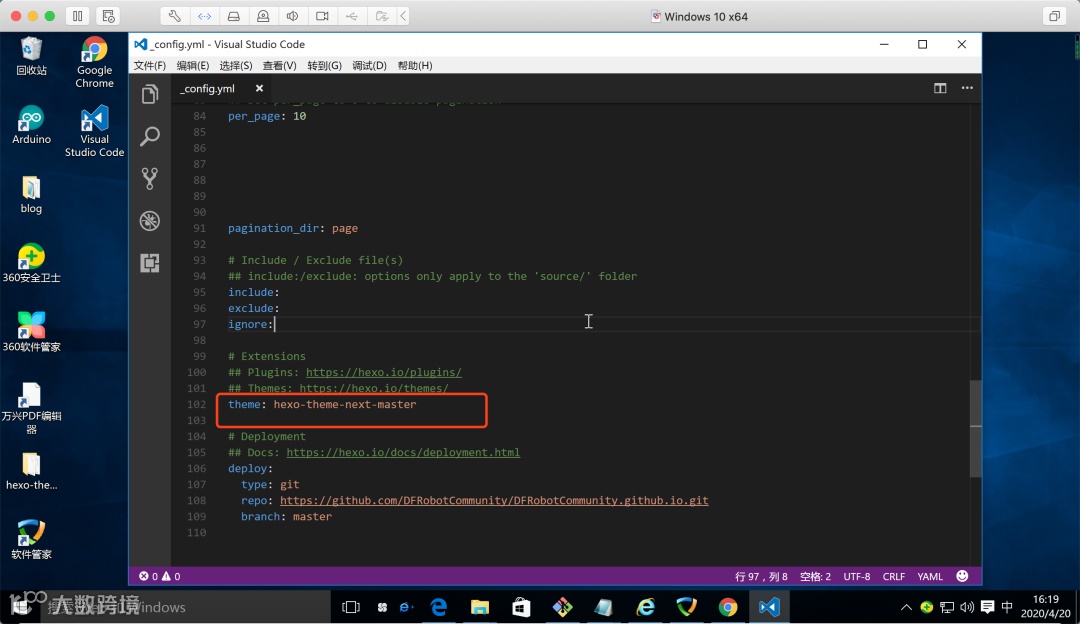Collapse the VM device toolbar chevron
Image resolution: width=1080 pixels, height=624 pixels.
[403, 16]
